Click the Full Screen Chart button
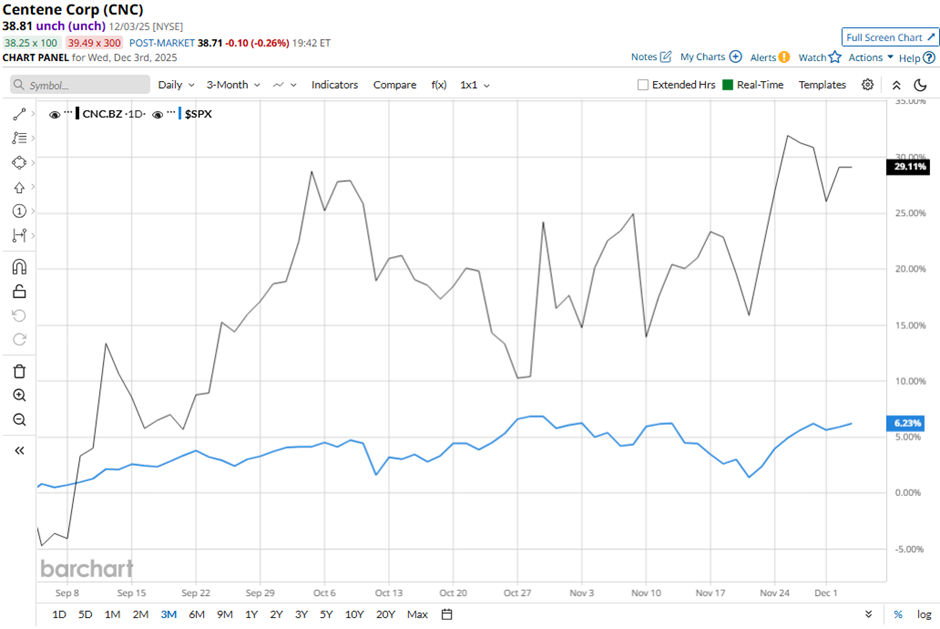 890,37
